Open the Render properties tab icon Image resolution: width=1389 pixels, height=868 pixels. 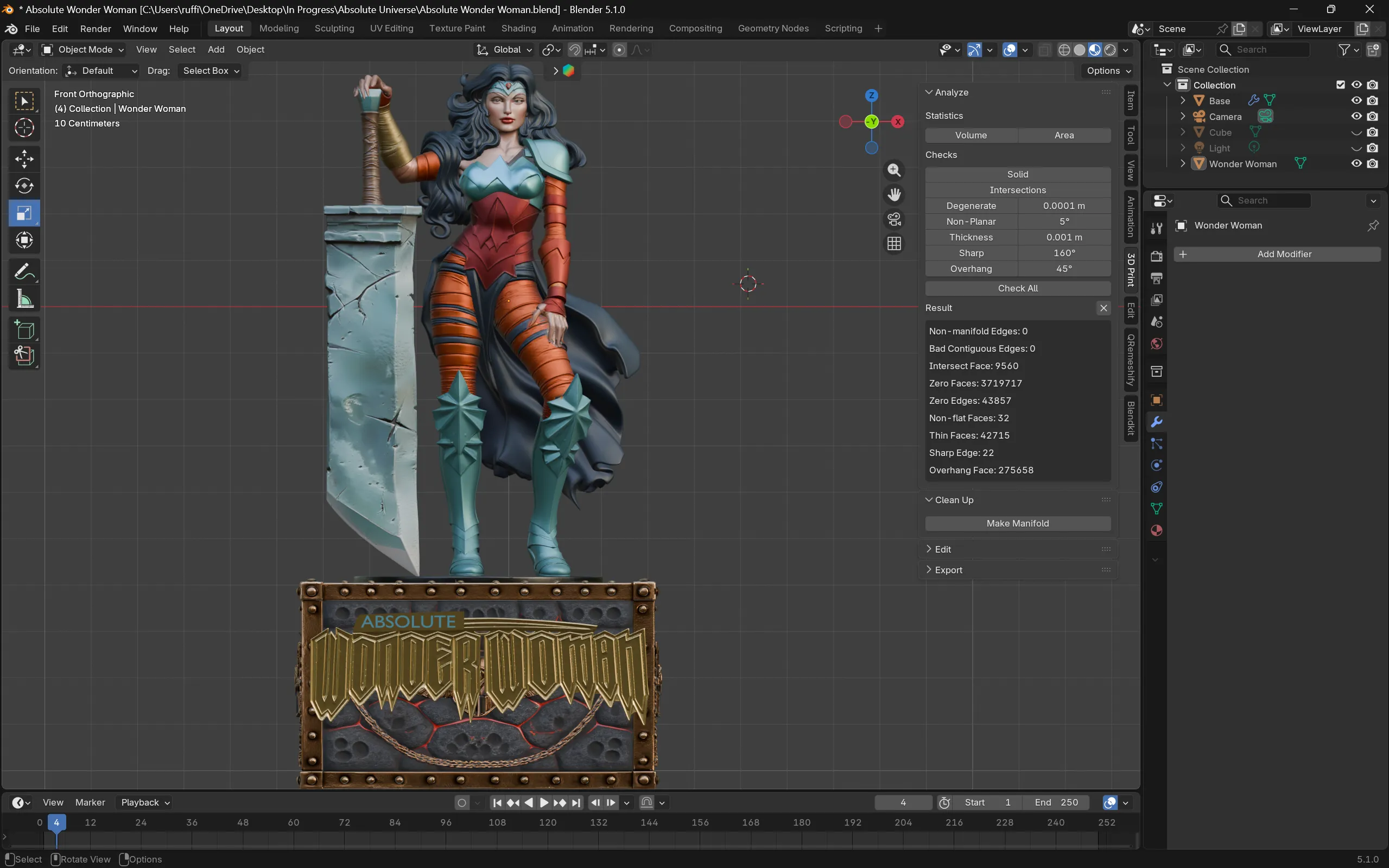(x=1157, y=256)
